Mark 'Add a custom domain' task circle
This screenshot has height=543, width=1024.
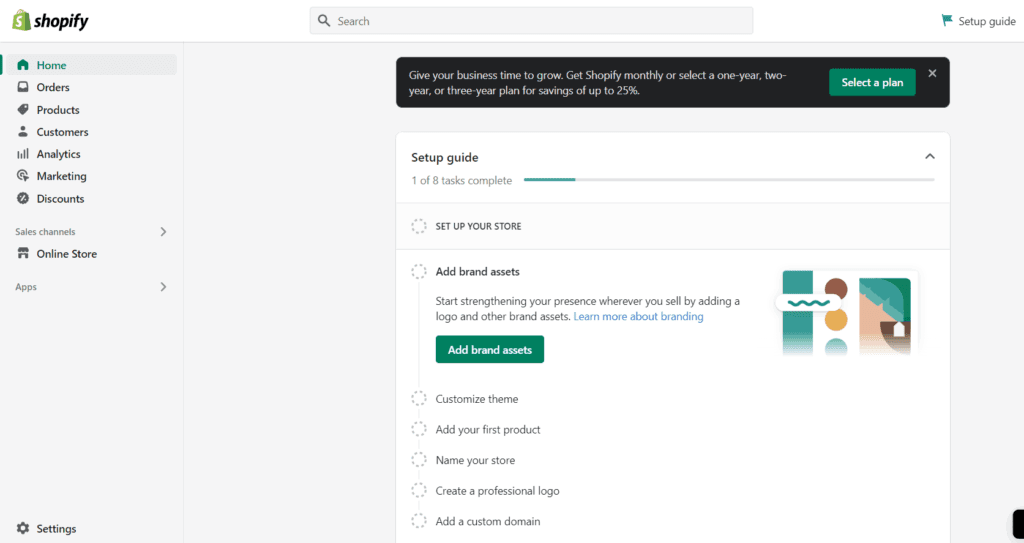[419, 521]
